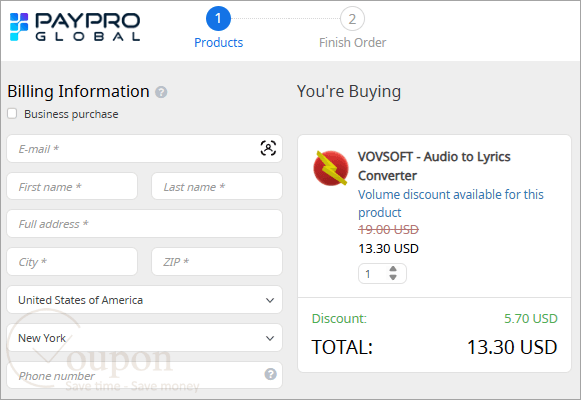This screenshot has height=400, width=581.
Task: Click the VOVSOFT product lightning icon
Action: pos(331,168)
